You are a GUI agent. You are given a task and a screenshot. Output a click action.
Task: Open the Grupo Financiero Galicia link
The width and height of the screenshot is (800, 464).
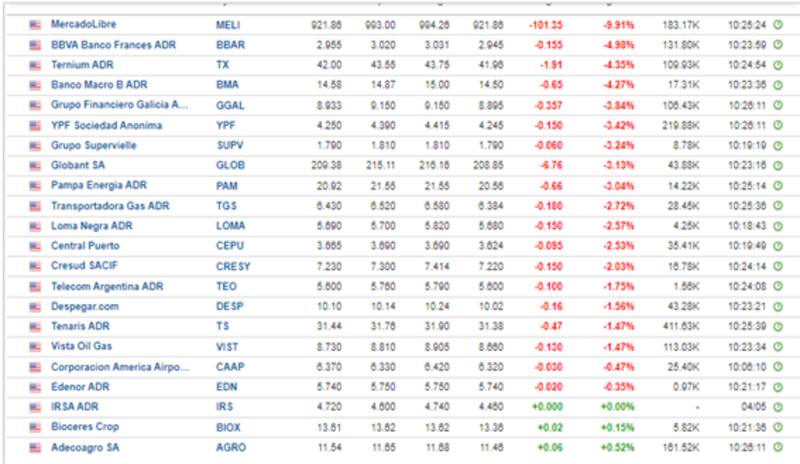(119, 105)
